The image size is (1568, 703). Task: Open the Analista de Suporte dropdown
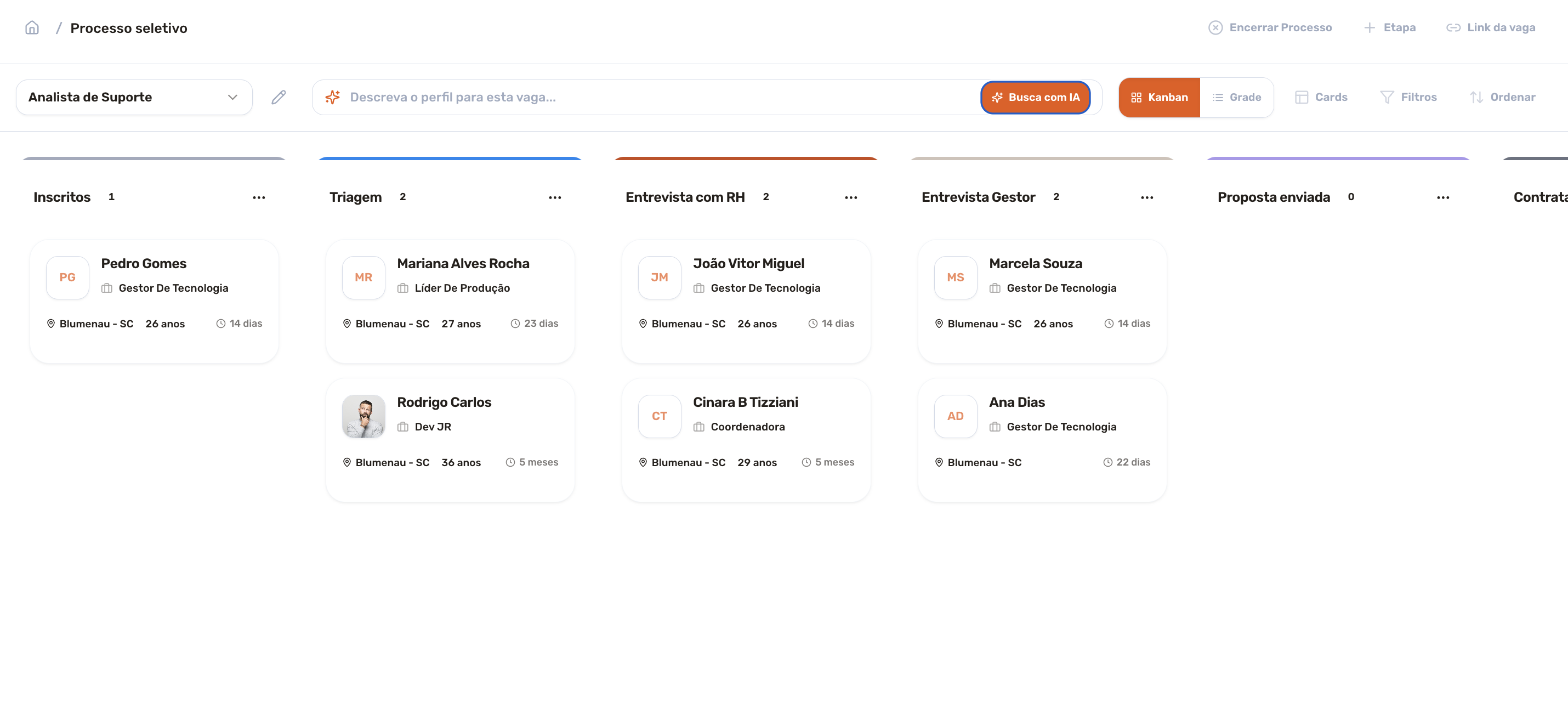[x=134, y=98]
